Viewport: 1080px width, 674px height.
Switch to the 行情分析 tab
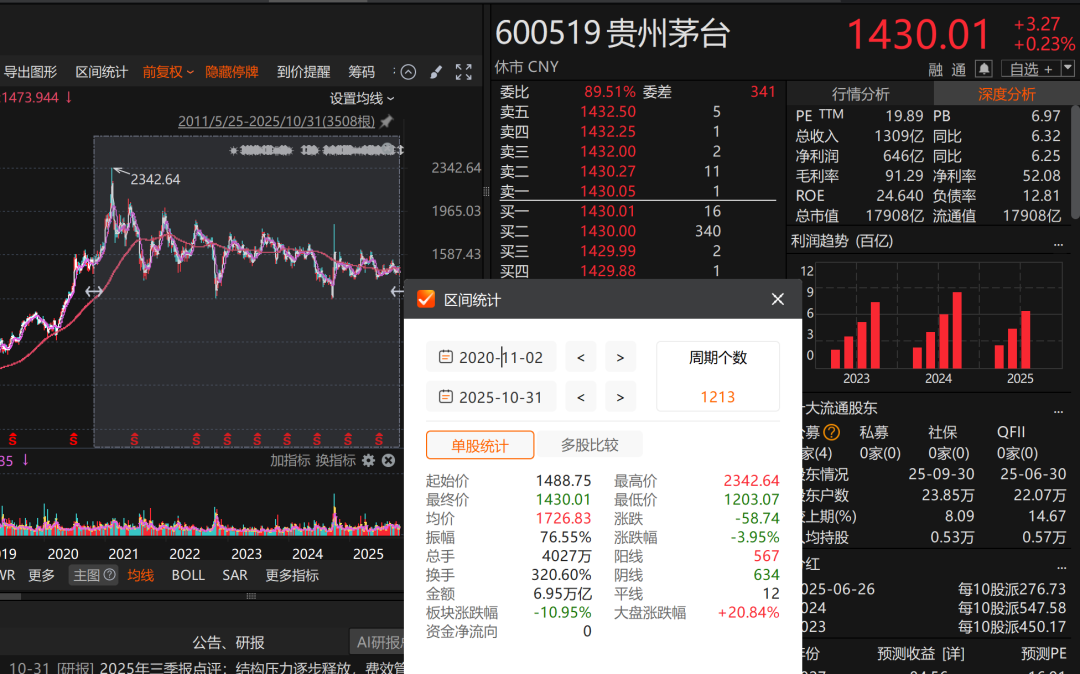860,94
